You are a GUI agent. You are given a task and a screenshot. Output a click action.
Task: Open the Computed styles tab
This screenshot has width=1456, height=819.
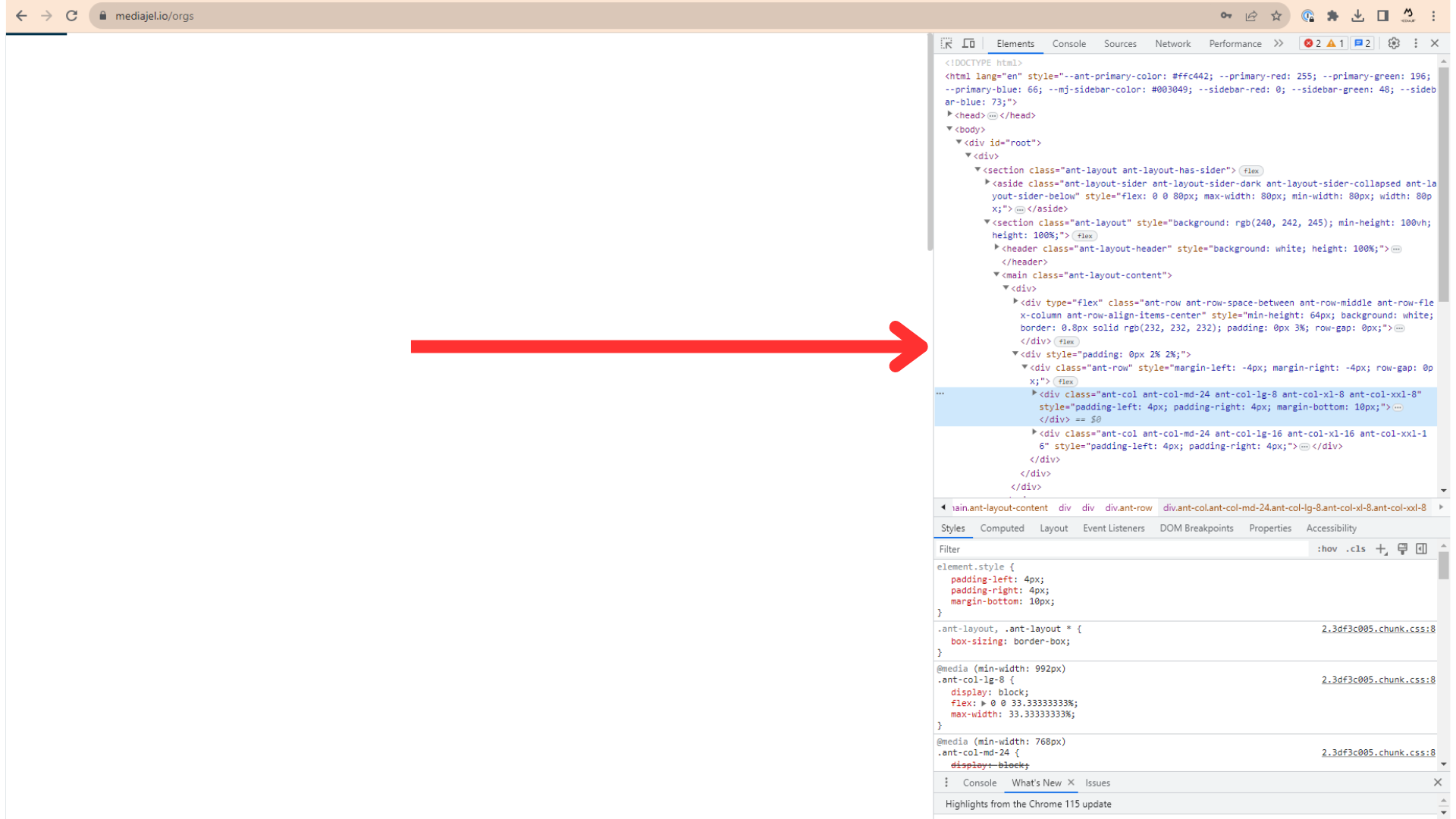tap(1002, 528)
